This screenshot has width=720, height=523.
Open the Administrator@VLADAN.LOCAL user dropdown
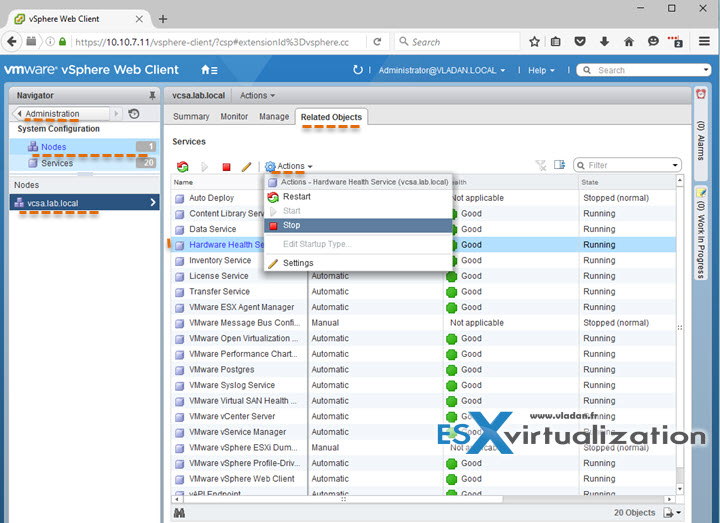click(442, 70)
